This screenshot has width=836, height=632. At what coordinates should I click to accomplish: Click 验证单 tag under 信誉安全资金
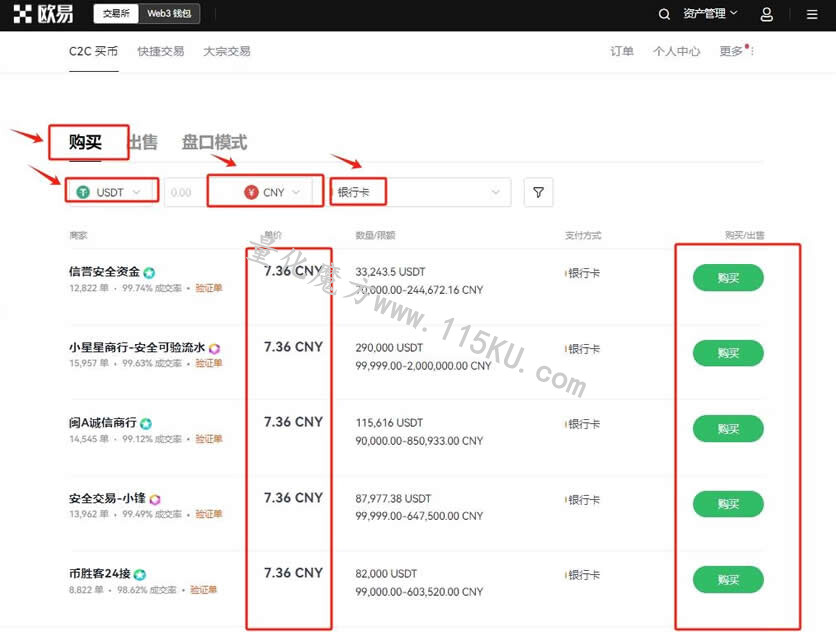208,288
